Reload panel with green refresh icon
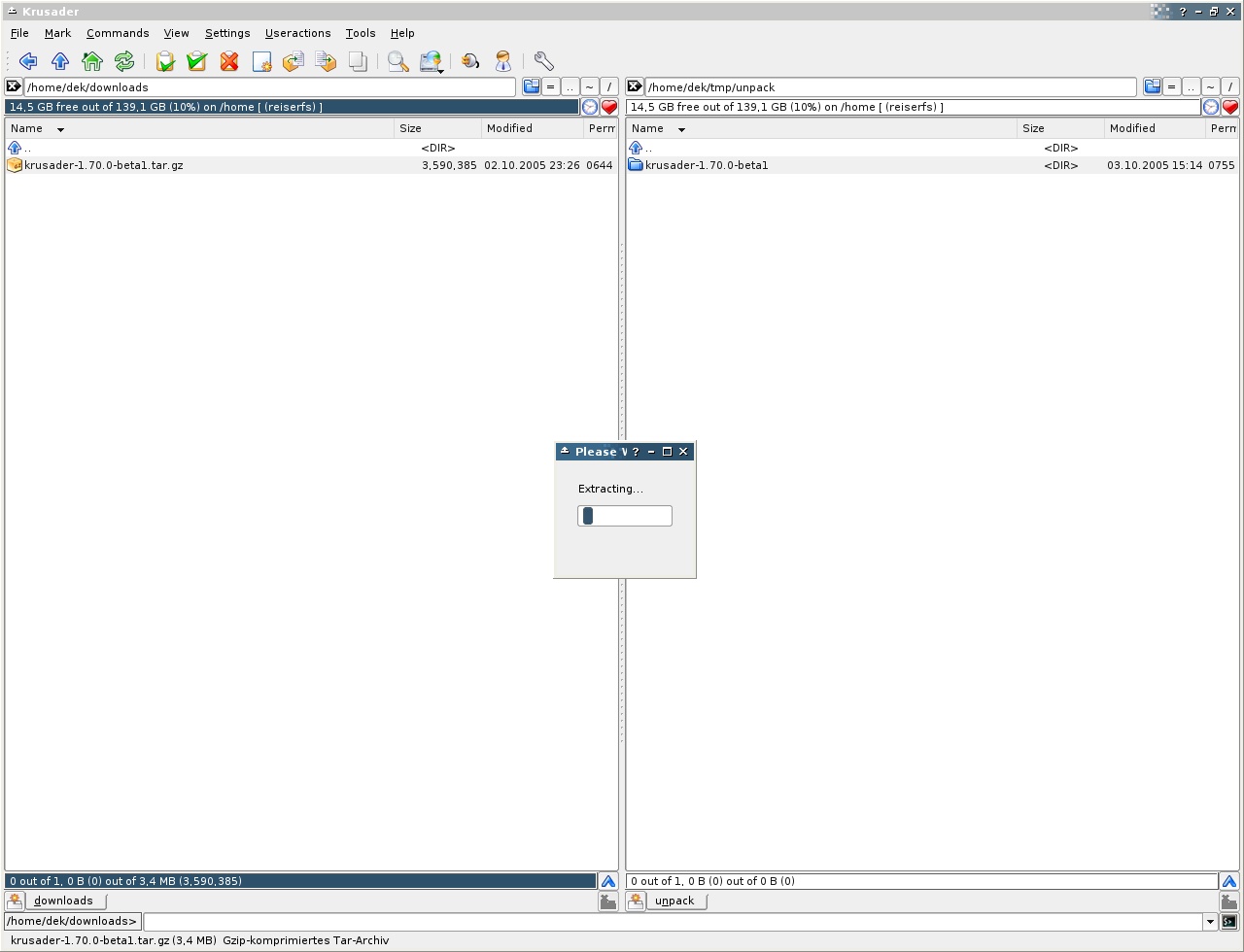 pos(124,61)
